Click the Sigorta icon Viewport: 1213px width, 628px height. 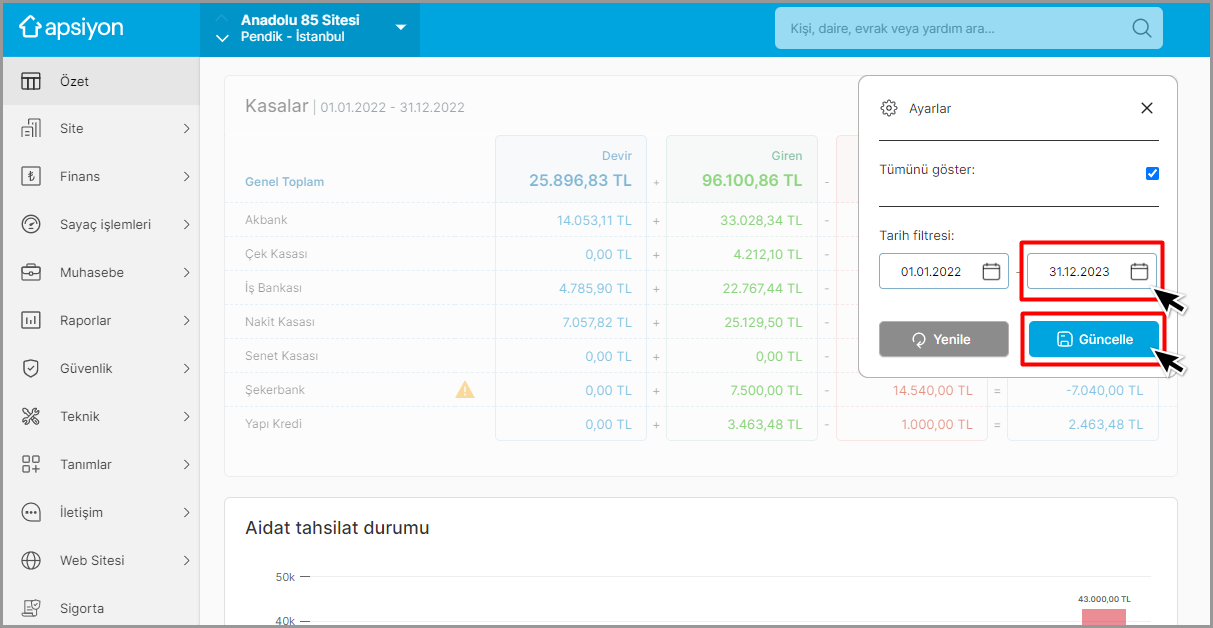tap(31, 608)
